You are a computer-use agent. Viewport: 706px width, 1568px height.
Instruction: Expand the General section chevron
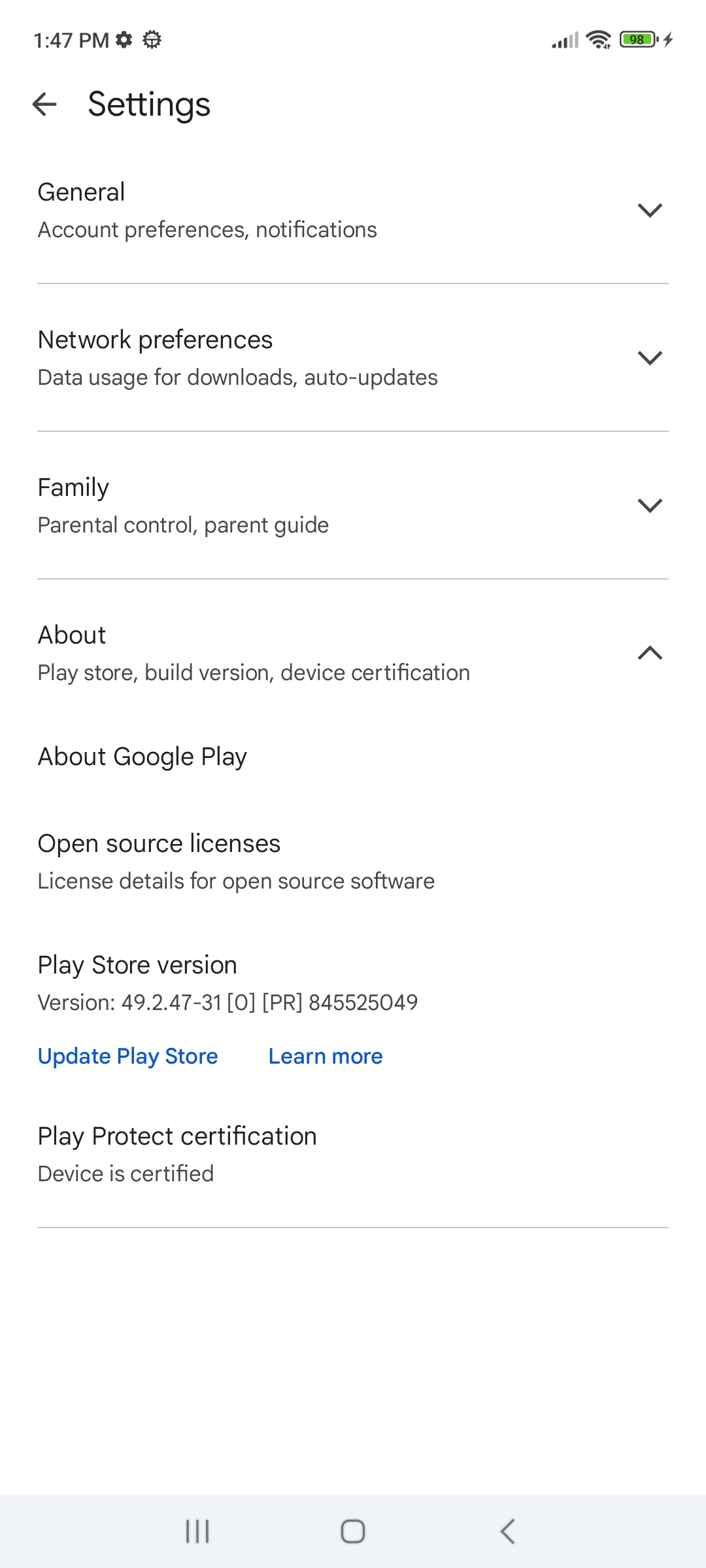click(650, 210)
